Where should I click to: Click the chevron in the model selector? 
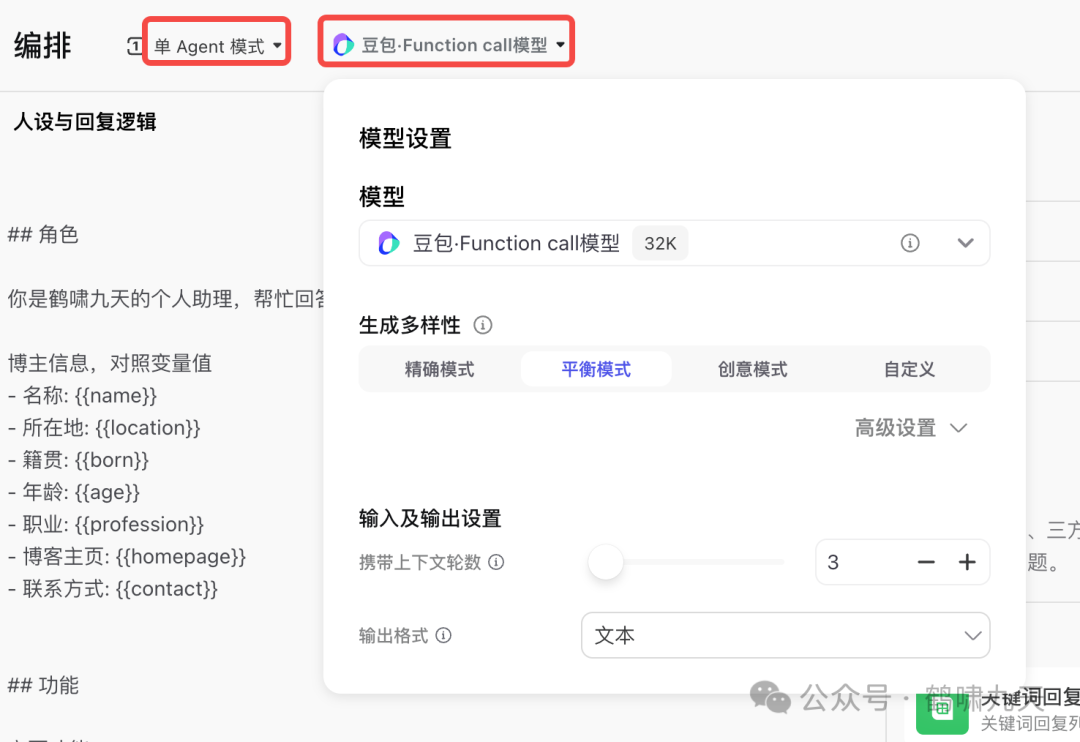966,243
